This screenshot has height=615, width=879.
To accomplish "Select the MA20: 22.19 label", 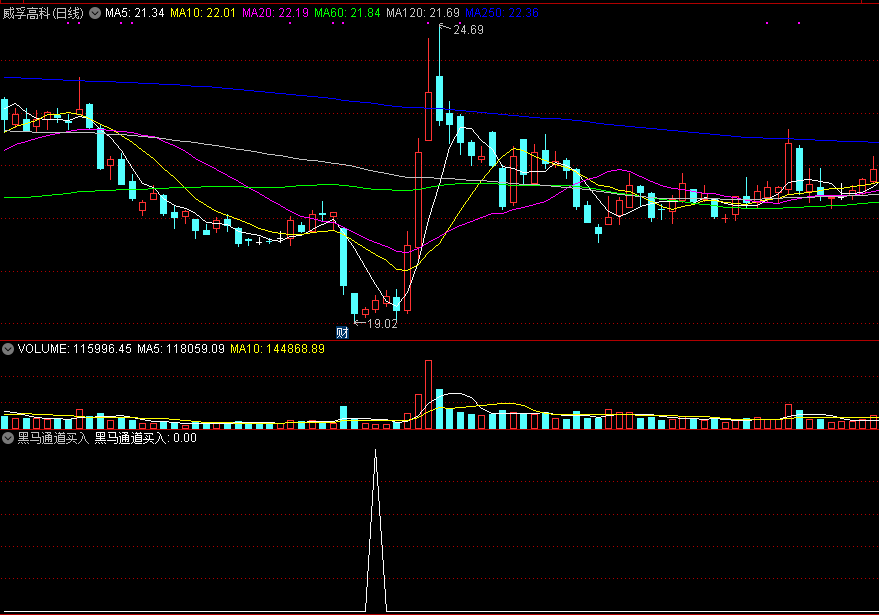I will (x=275, y=13).
